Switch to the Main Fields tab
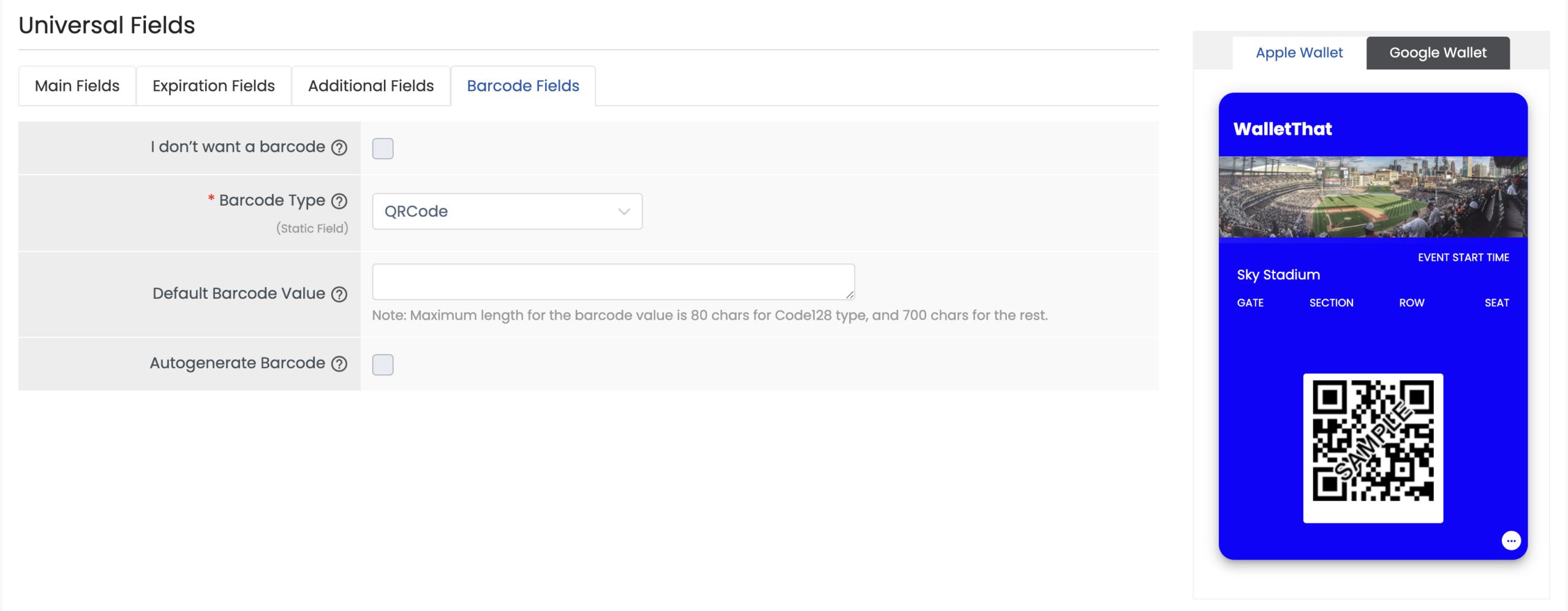The width and height of the screenshot is (1568, 611). tap(77, 86)
